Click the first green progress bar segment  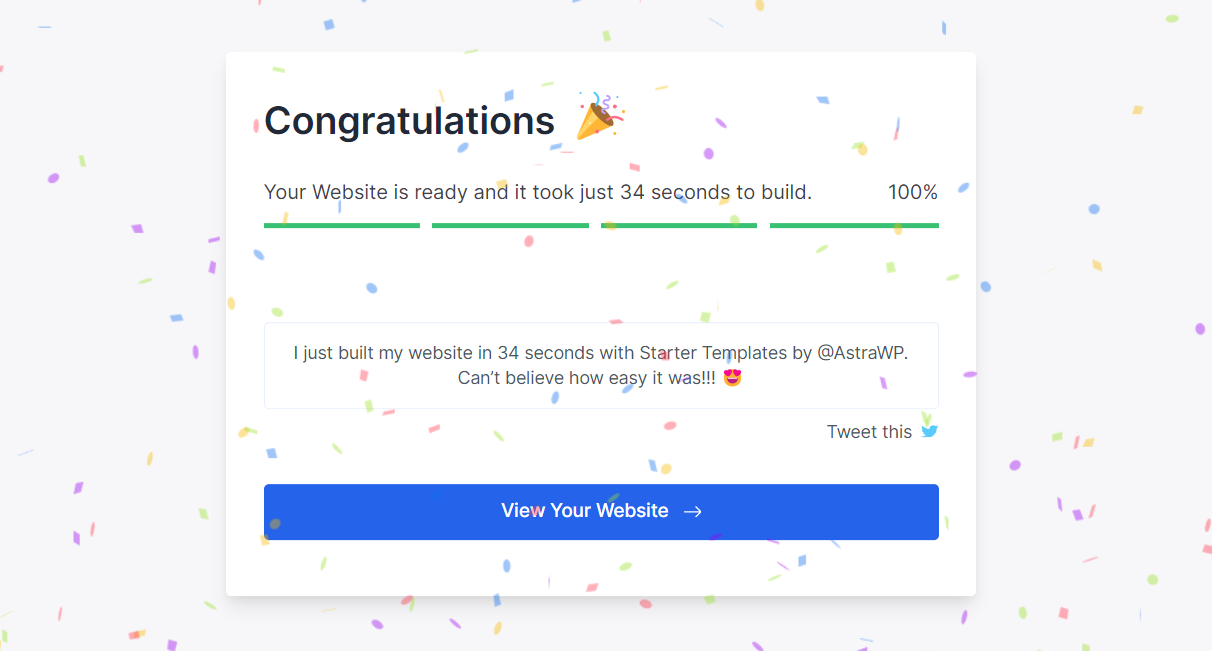[342, 226]
